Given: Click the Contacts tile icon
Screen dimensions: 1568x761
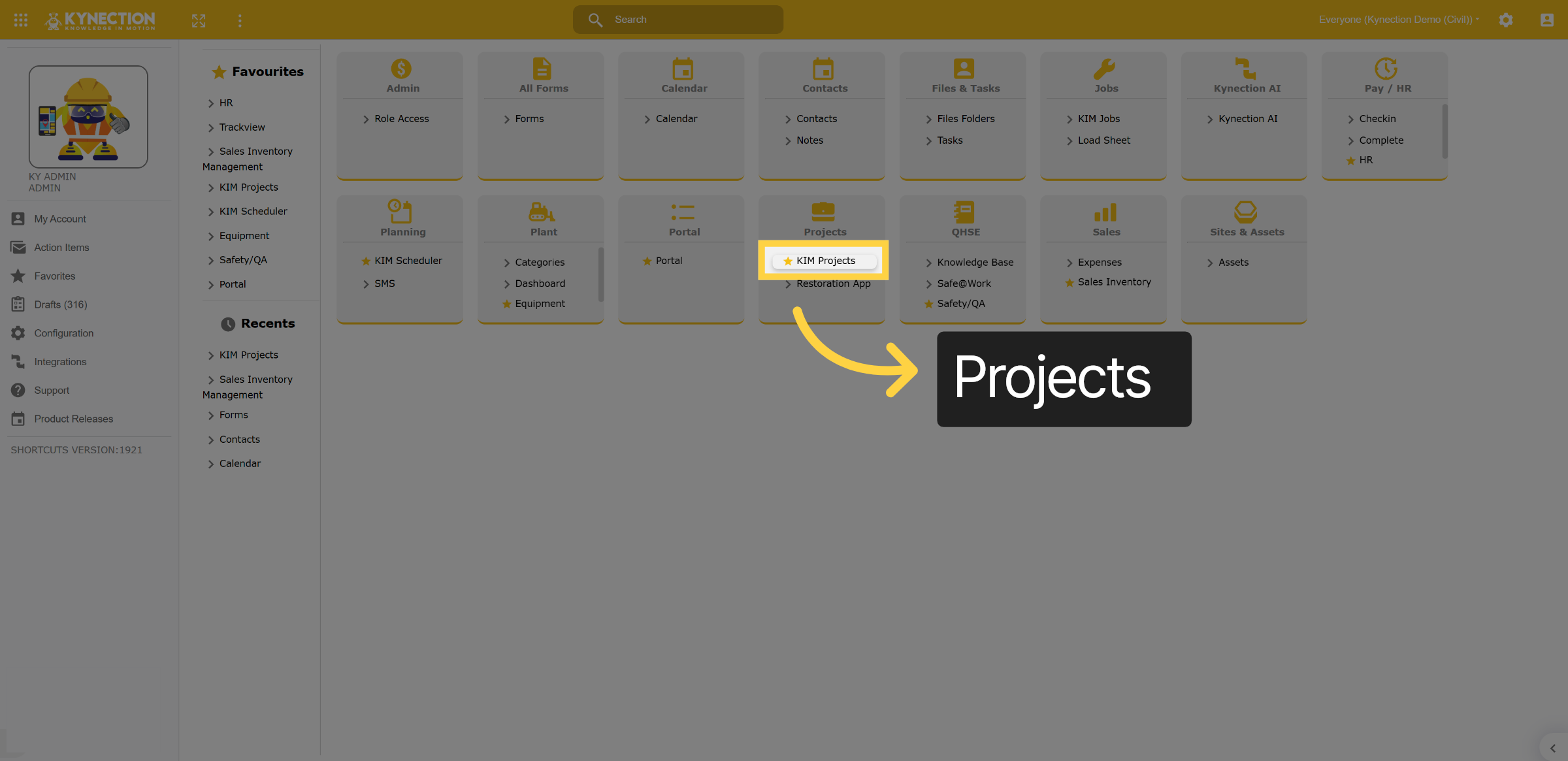Looking at the screenshot, I should coord(823,69).
